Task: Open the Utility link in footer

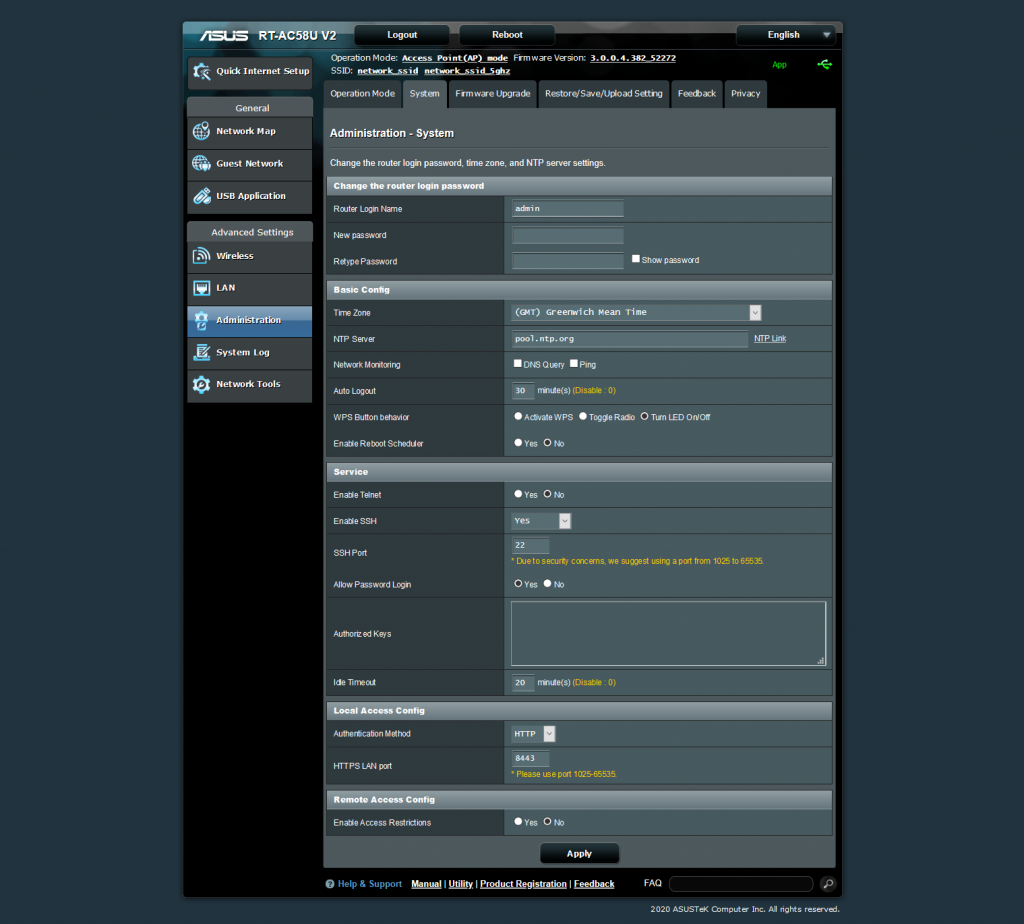Action: coord(460,884)
